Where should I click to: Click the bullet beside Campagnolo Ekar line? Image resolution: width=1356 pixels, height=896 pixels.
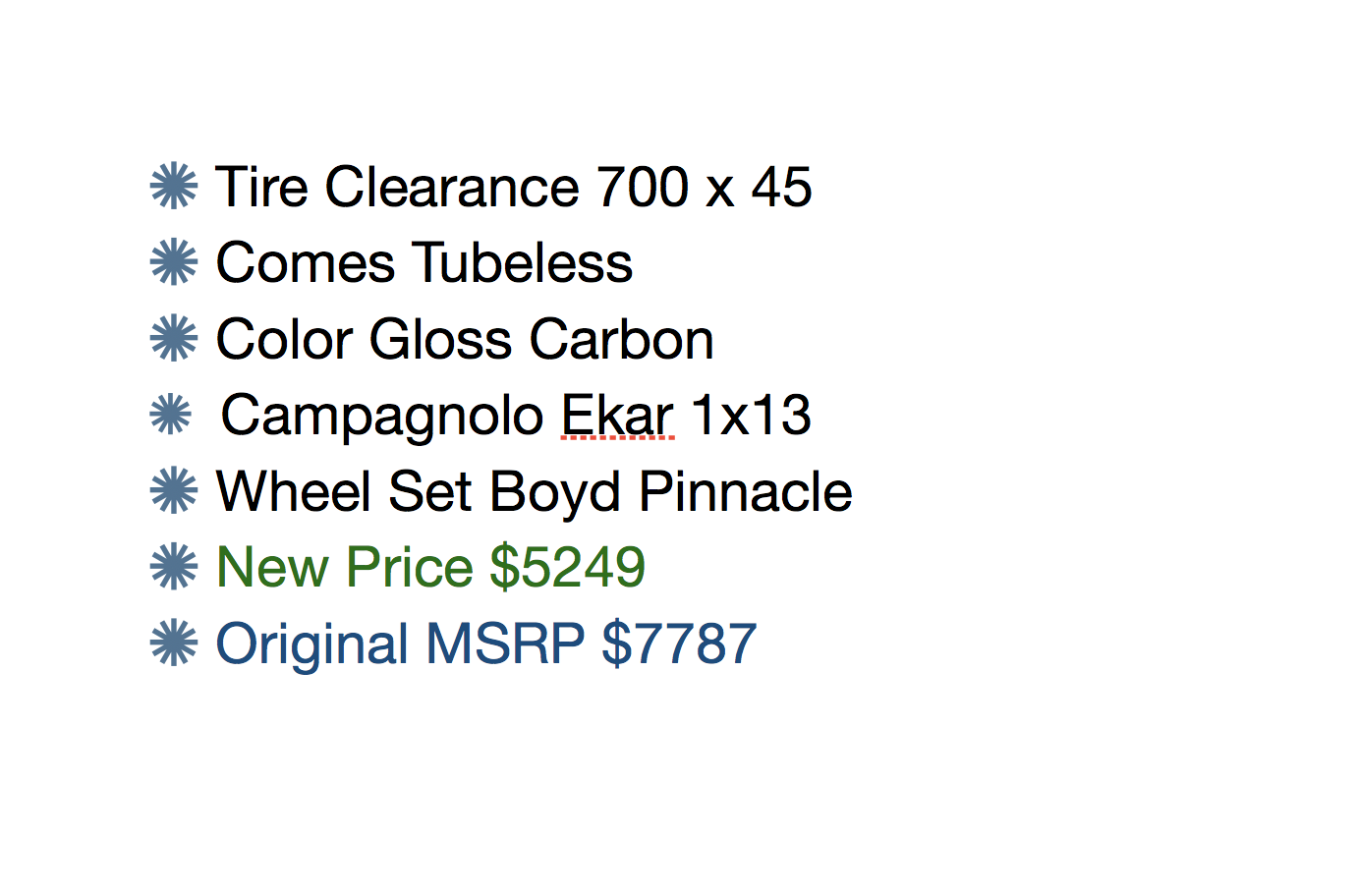[x=171, y=415]
